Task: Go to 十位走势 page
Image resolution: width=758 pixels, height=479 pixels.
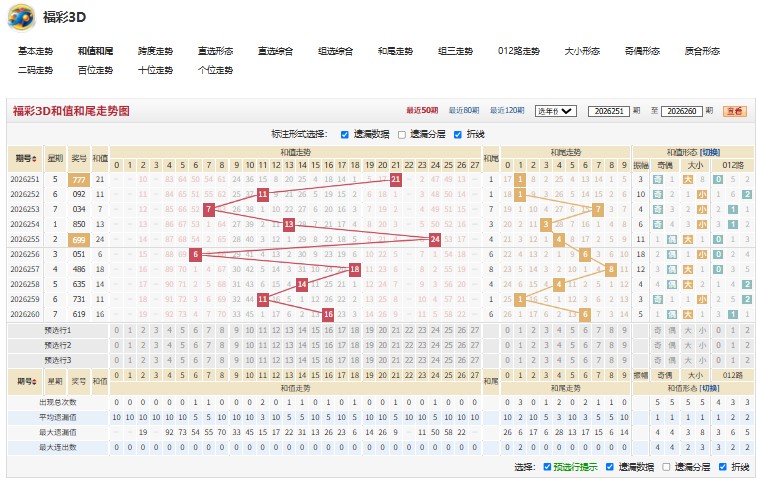Action: [x=155, y=70]
